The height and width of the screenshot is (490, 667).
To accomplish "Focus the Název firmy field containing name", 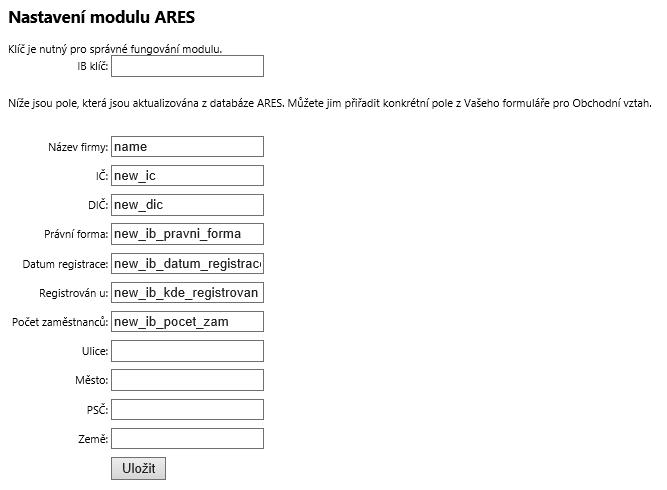I will (188, 146).
